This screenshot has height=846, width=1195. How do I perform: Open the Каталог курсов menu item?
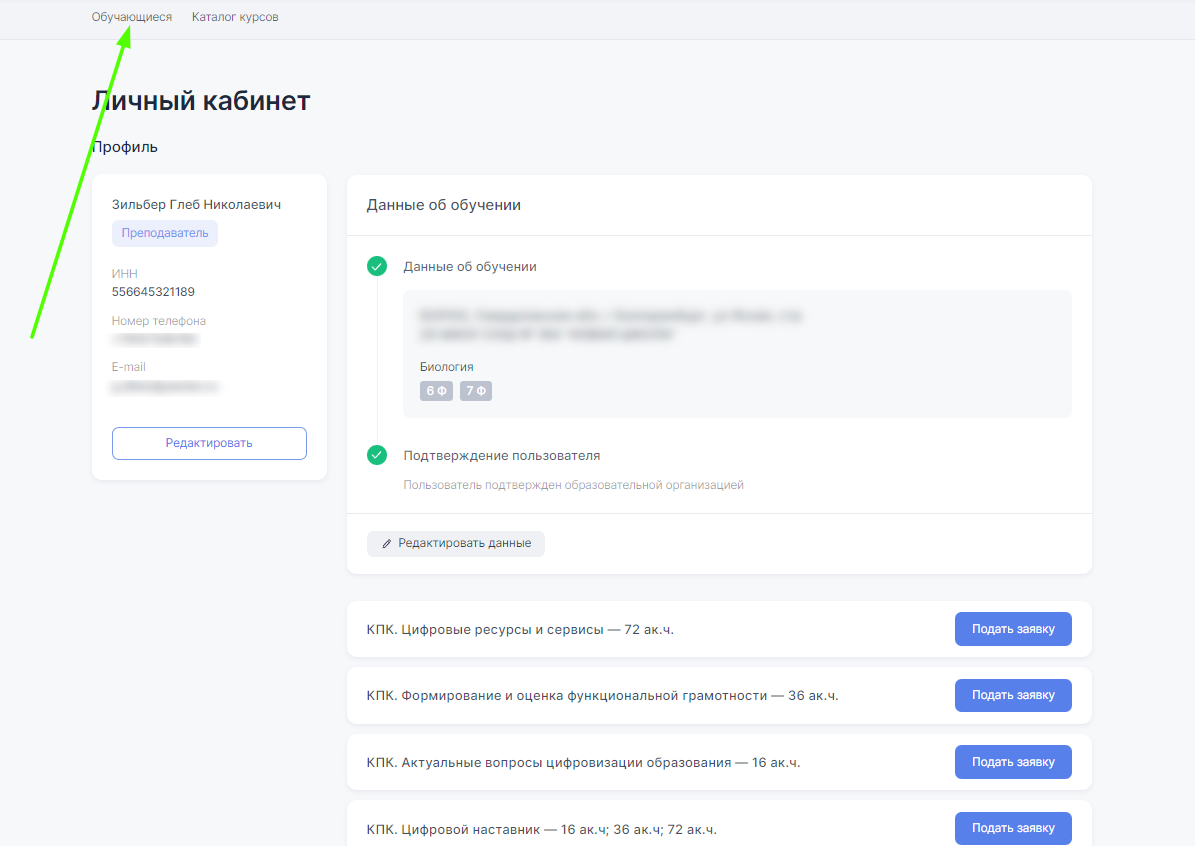235,17
